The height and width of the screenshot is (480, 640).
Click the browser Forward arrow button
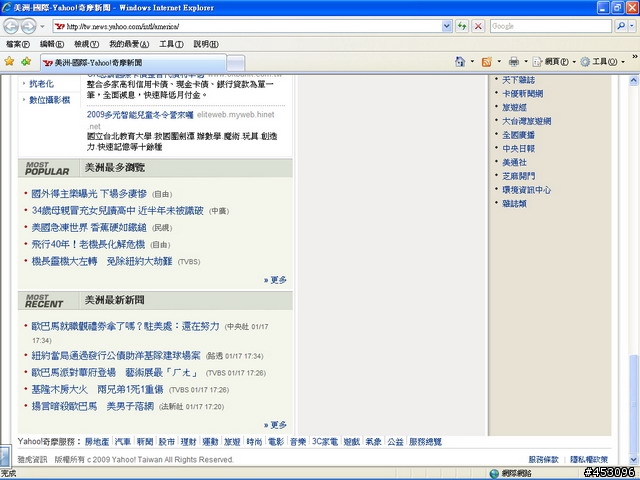(28, 27)
